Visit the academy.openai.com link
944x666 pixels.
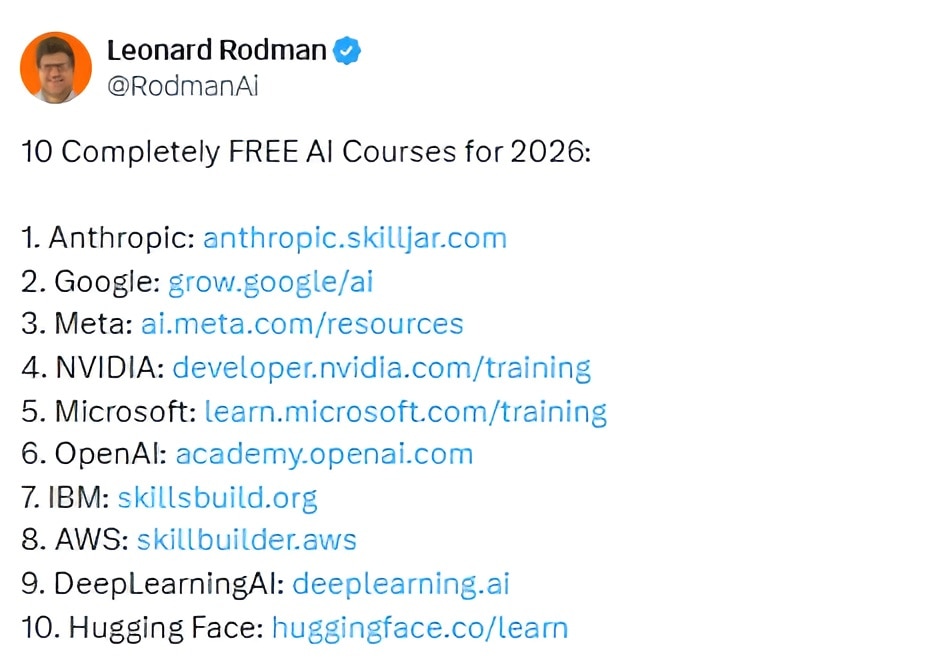(324, 454)
